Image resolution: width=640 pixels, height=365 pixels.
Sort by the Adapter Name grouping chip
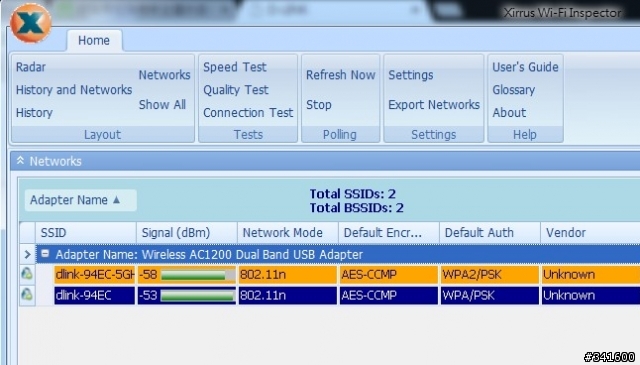coord(80,200)
